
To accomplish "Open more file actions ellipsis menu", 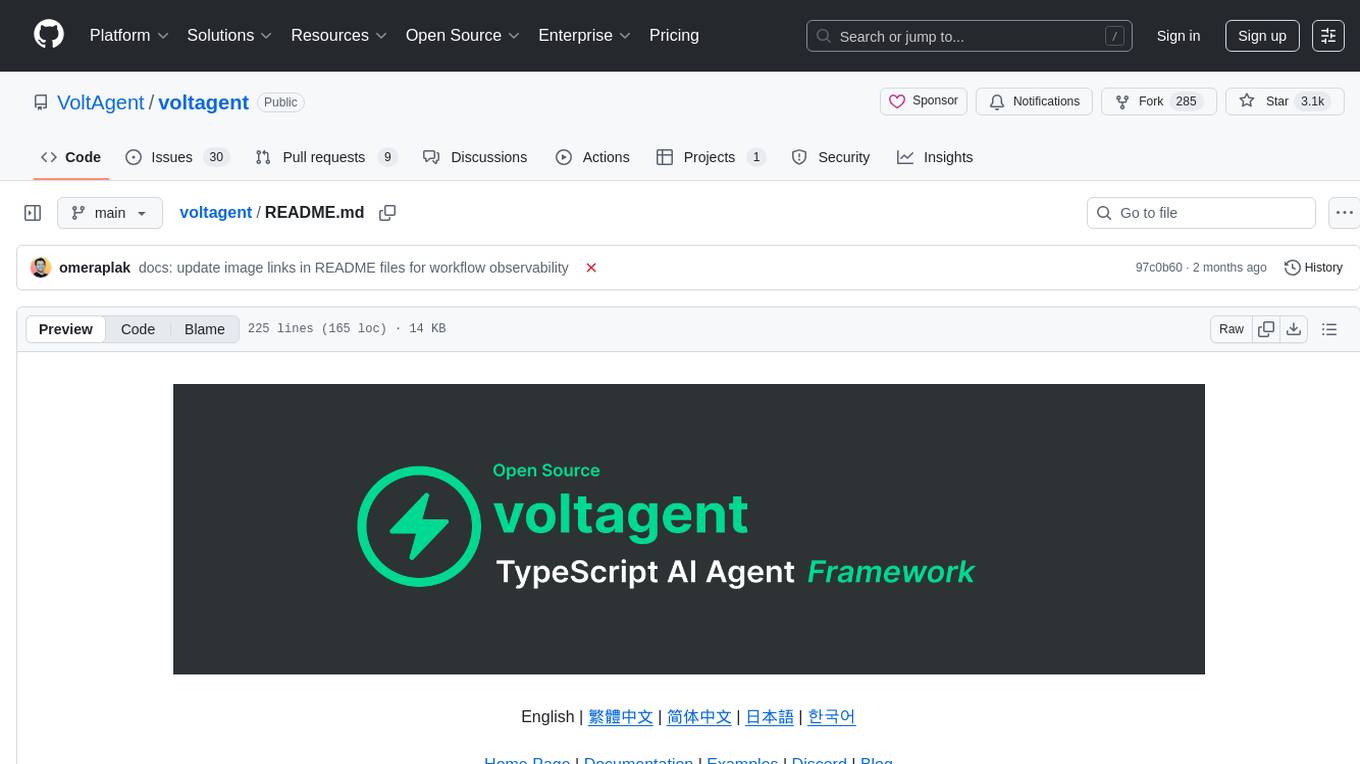I will click(x=1344, y=213).
